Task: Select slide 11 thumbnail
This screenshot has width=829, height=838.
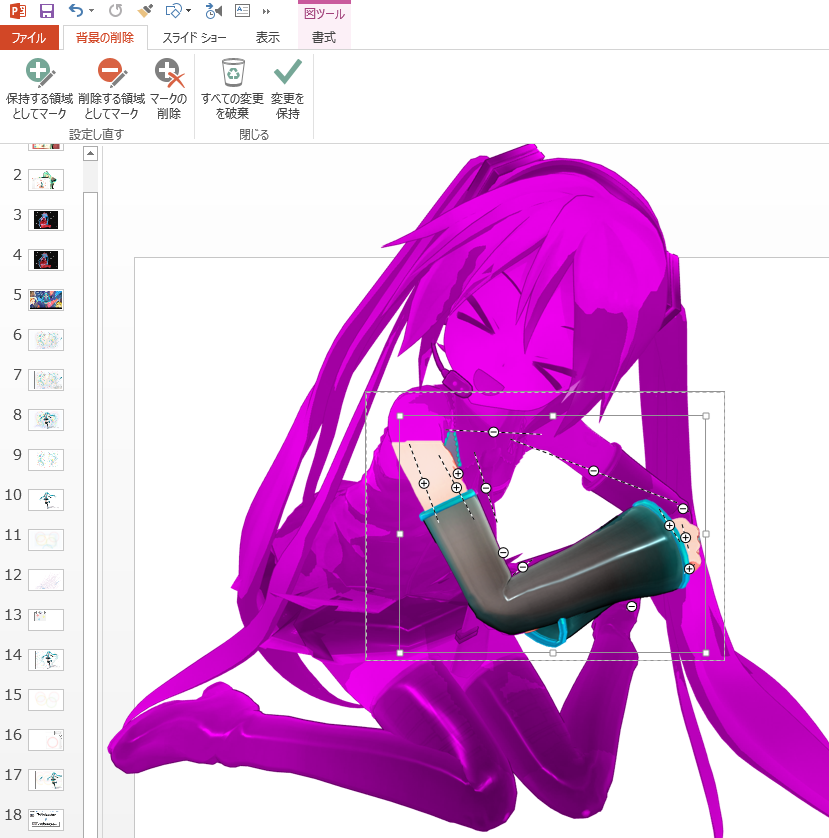Action: point(46,540)
